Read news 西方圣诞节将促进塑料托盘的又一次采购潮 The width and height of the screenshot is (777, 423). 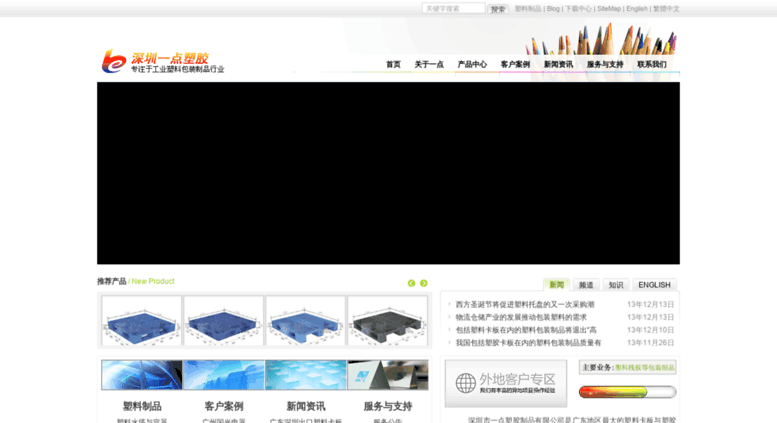click(x=525, y=305)
